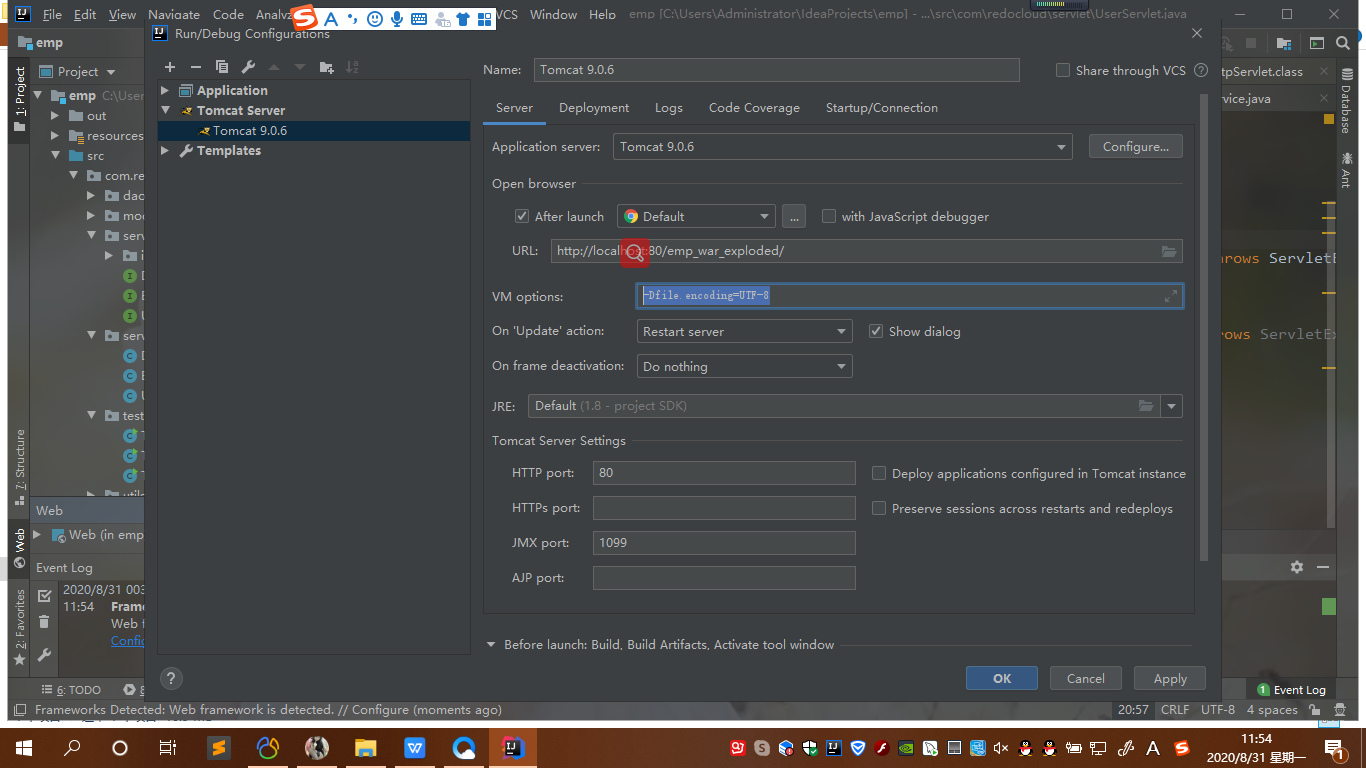Open the Default browser dropdown
Screen dimensions: 1366x768
[x=696, y=216]
